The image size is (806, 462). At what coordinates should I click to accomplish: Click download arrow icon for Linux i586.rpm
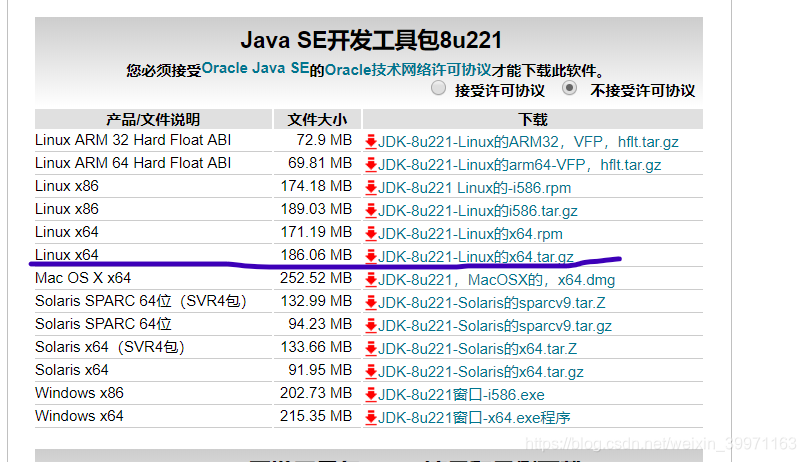[x=371, y=188]
